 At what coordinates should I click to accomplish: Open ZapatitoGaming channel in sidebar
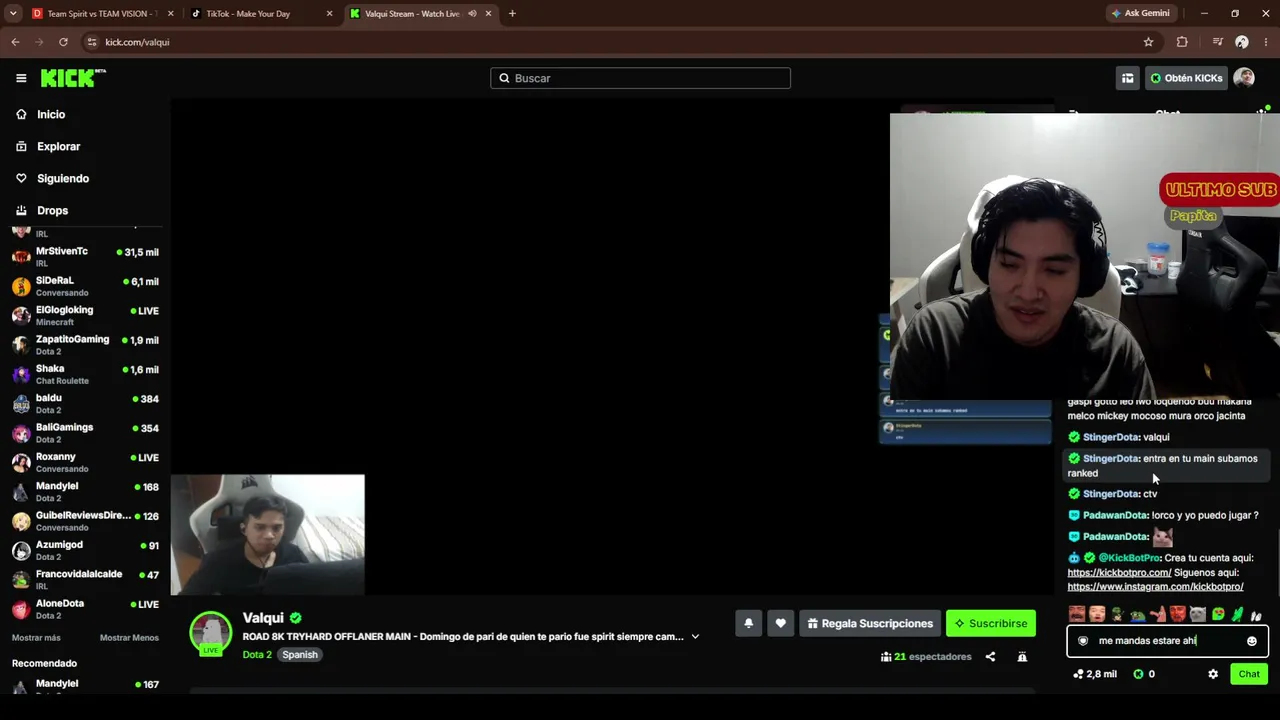click(86, 345)
